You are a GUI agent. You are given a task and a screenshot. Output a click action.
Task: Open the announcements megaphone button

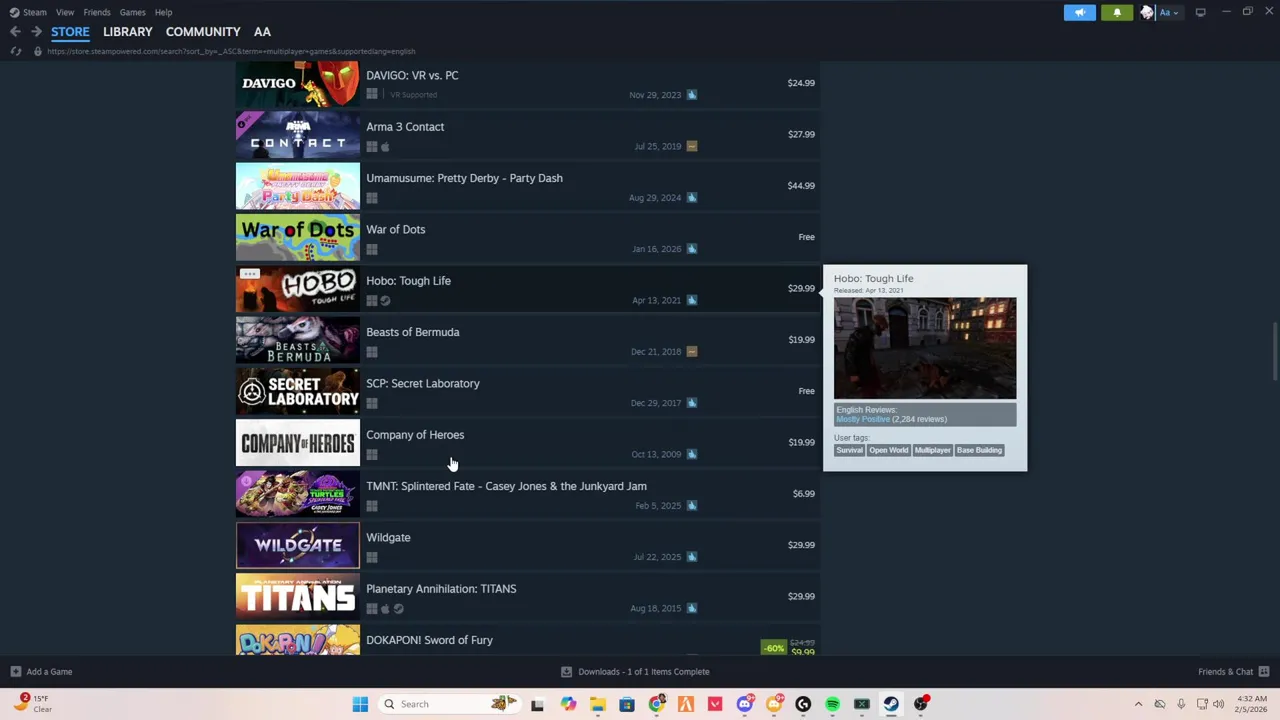click(1079, 12)
